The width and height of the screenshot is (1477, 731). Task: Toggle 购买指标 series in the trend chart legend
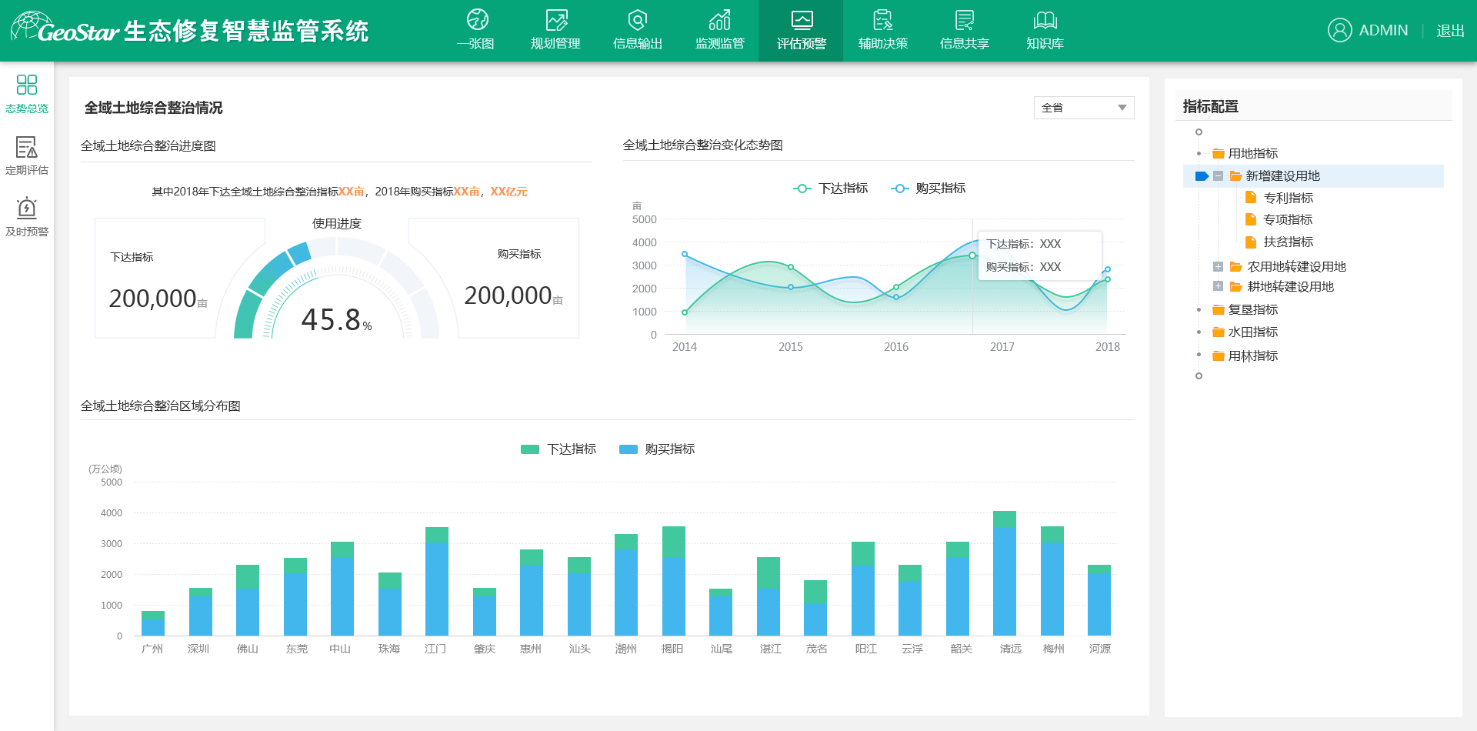pos(928,188)
